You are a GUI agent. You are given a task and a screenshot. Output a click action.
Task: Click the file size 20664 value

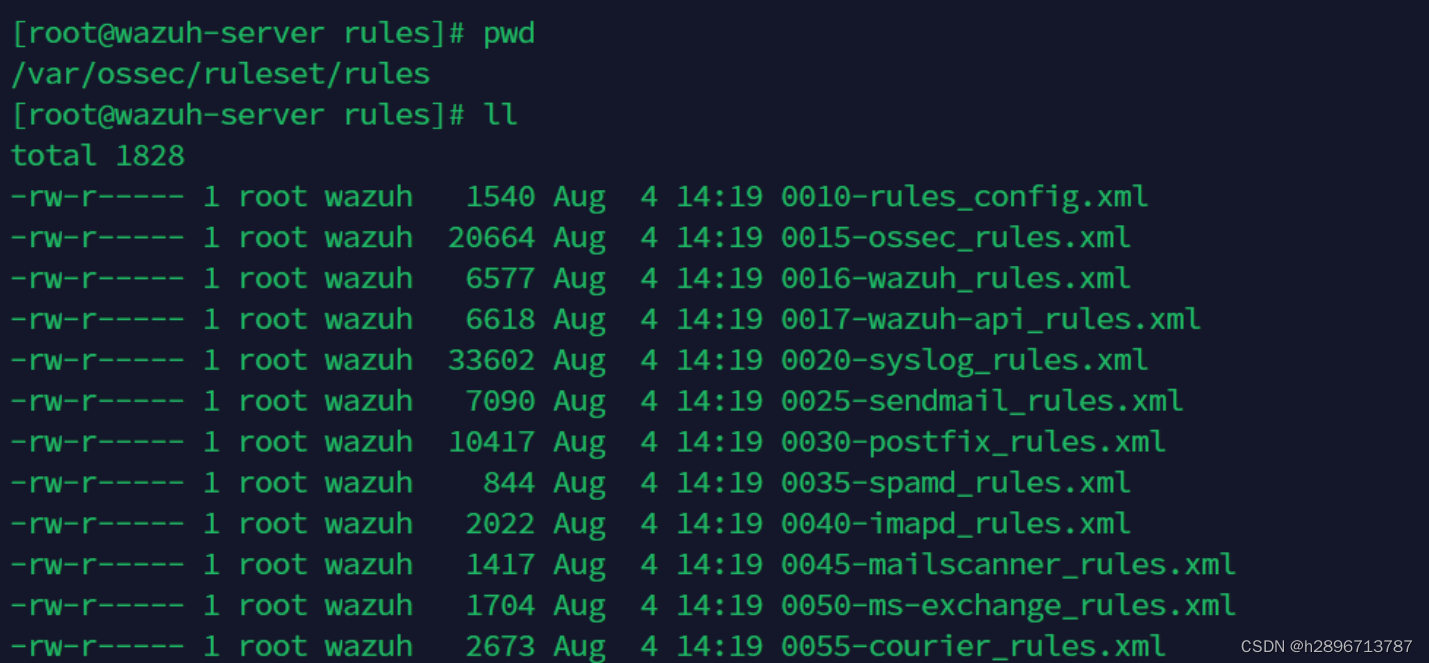tap(491, 238)
